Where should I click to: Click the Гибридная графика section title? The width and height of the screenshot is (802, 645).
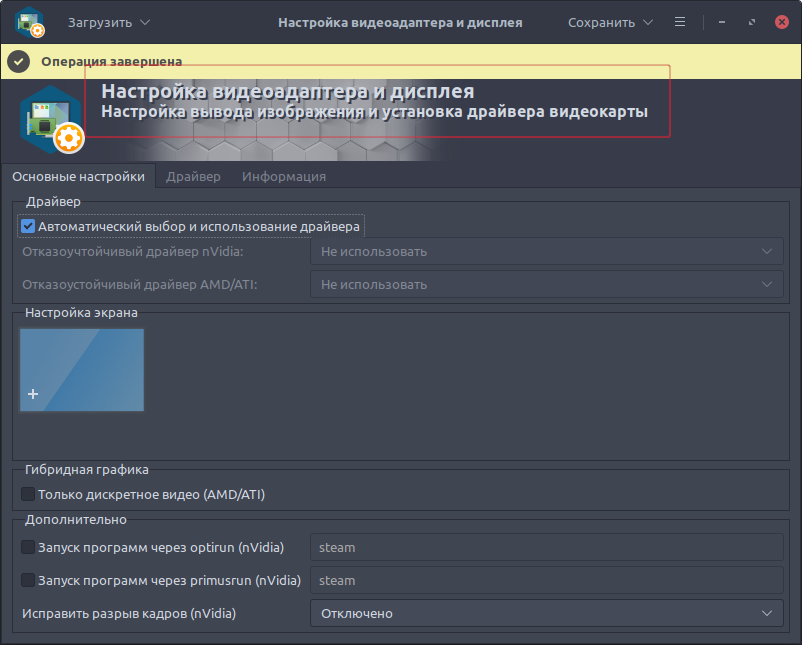click(x=87, y=470)
